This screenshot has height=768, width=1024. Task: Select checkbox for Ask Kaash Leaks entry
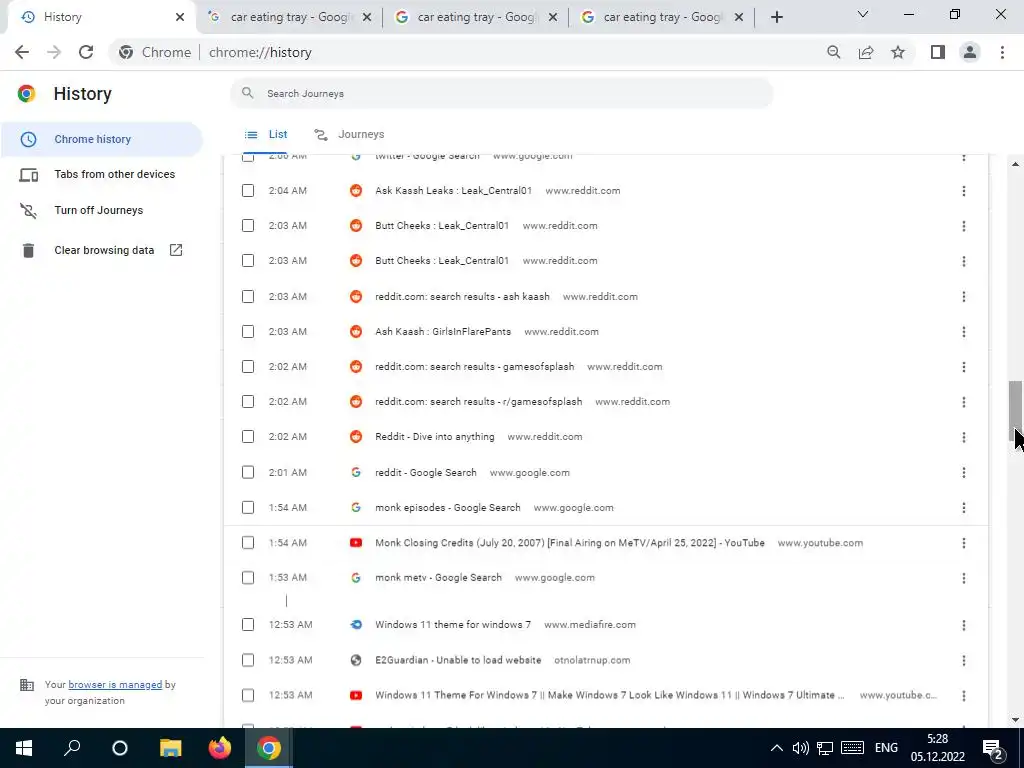coord(248,191)
